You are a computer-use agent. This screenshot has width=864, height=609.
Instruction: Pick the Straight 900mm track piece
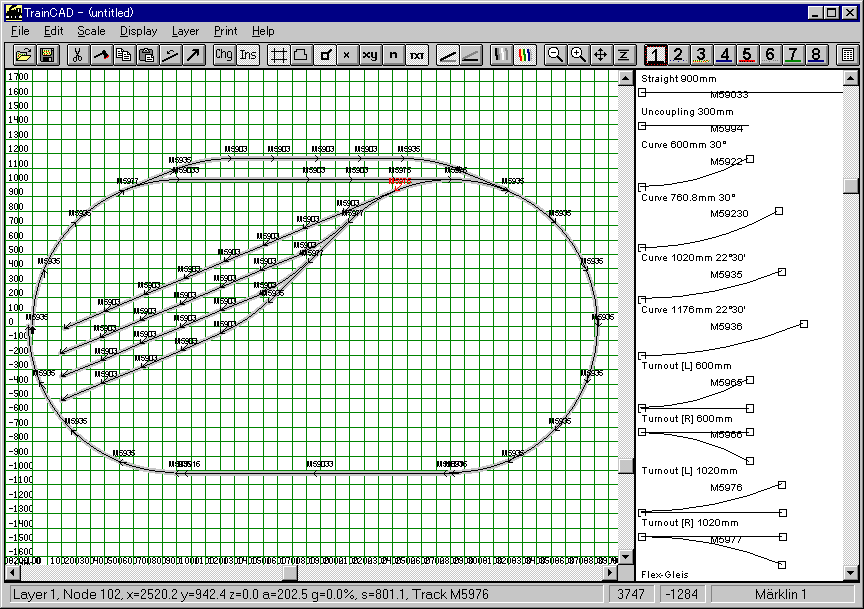(740, 87)
